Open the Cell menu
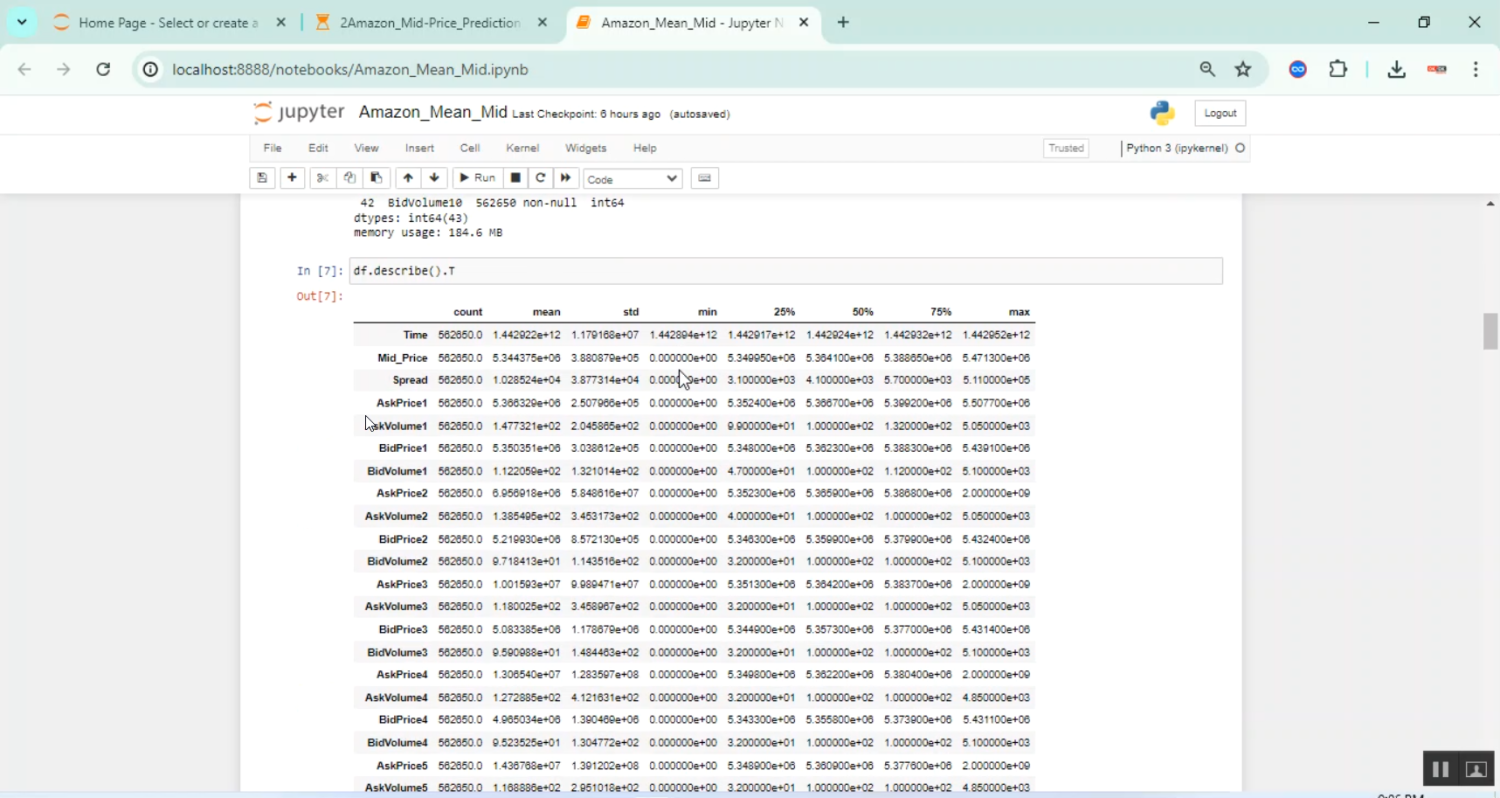The image size is (1500, 798). (x=470, y=148)
